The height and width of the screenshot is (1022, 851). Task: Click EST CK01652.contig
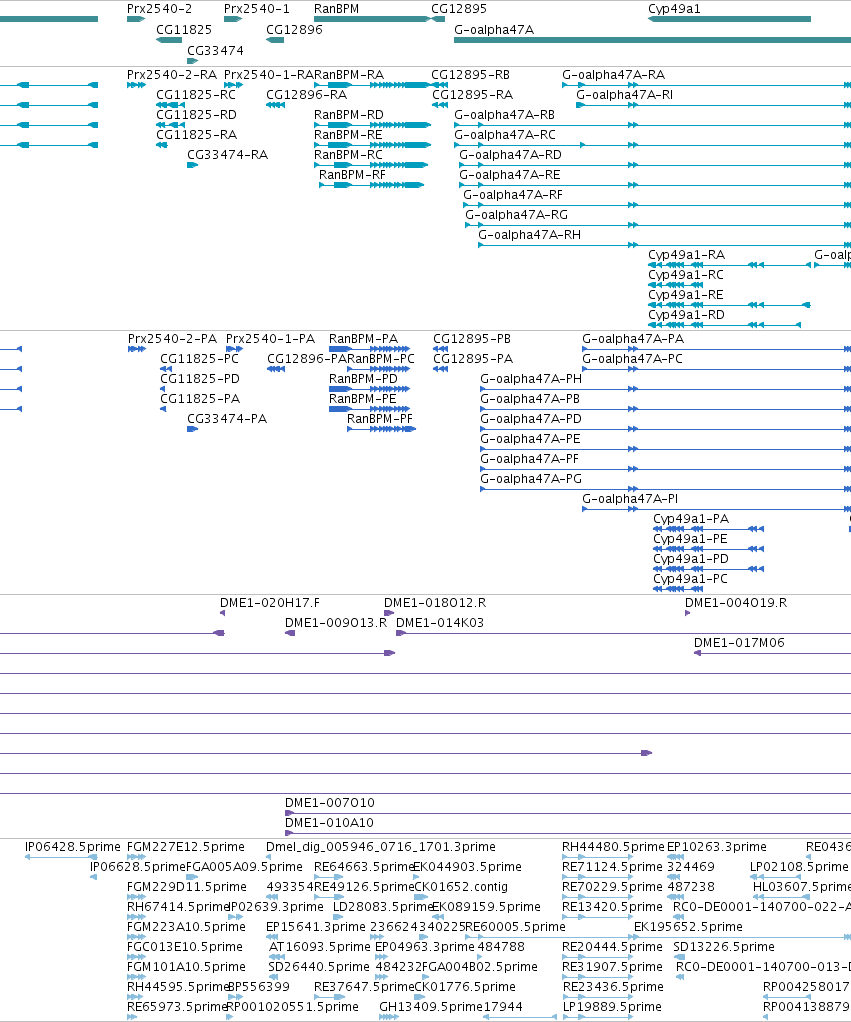pyautogui.click(x=461, y=888)
